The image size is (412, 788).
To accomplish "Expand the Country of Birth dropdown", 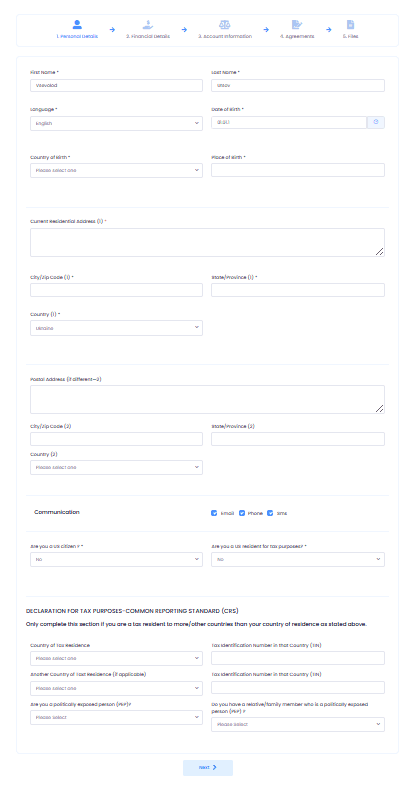I will click(117, 170).
